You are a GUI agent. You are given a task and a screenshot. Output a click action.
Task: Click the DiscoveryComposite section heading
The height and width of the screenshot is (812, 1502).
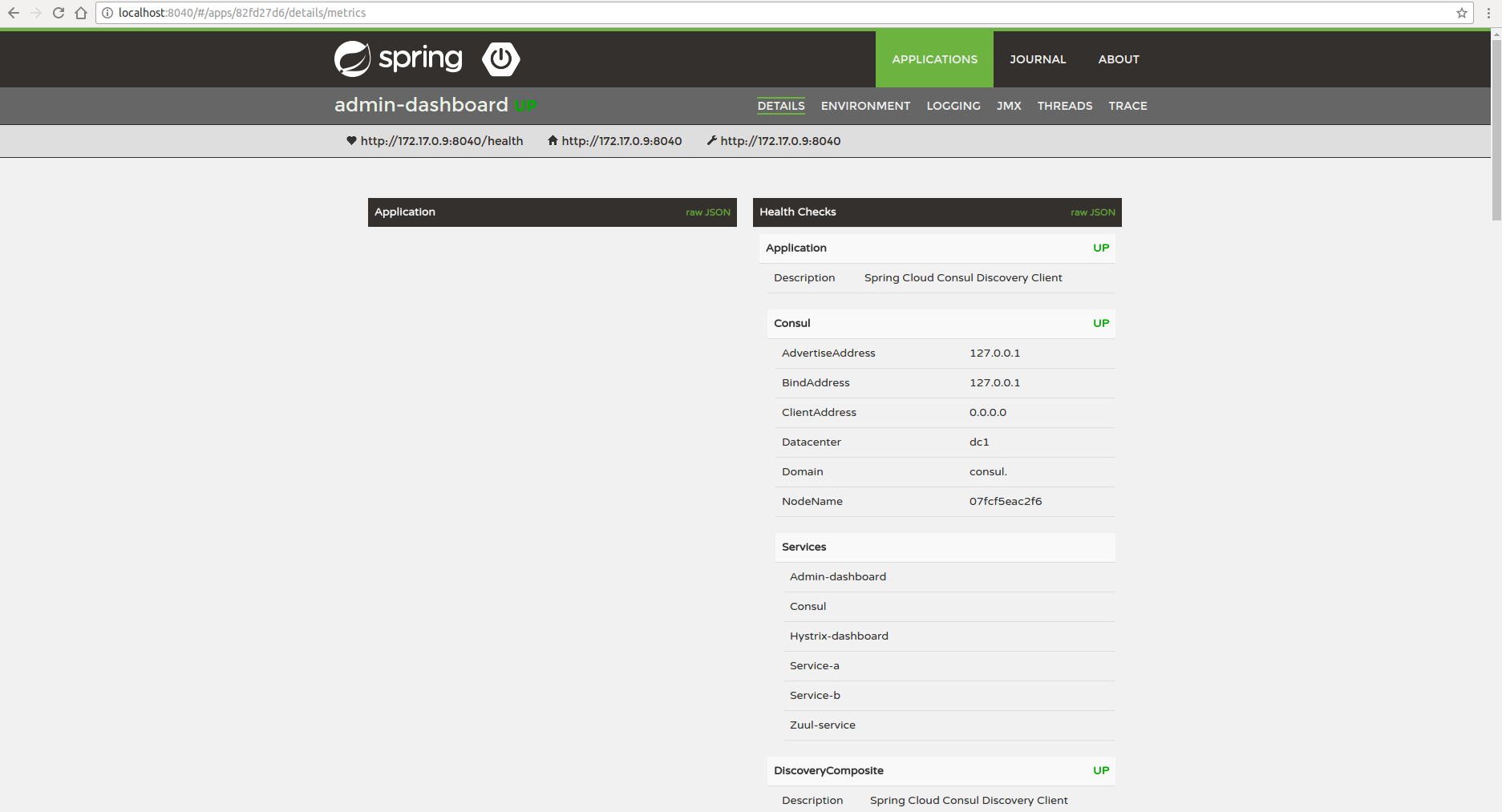pyautogui.click(x=828, y=770)
